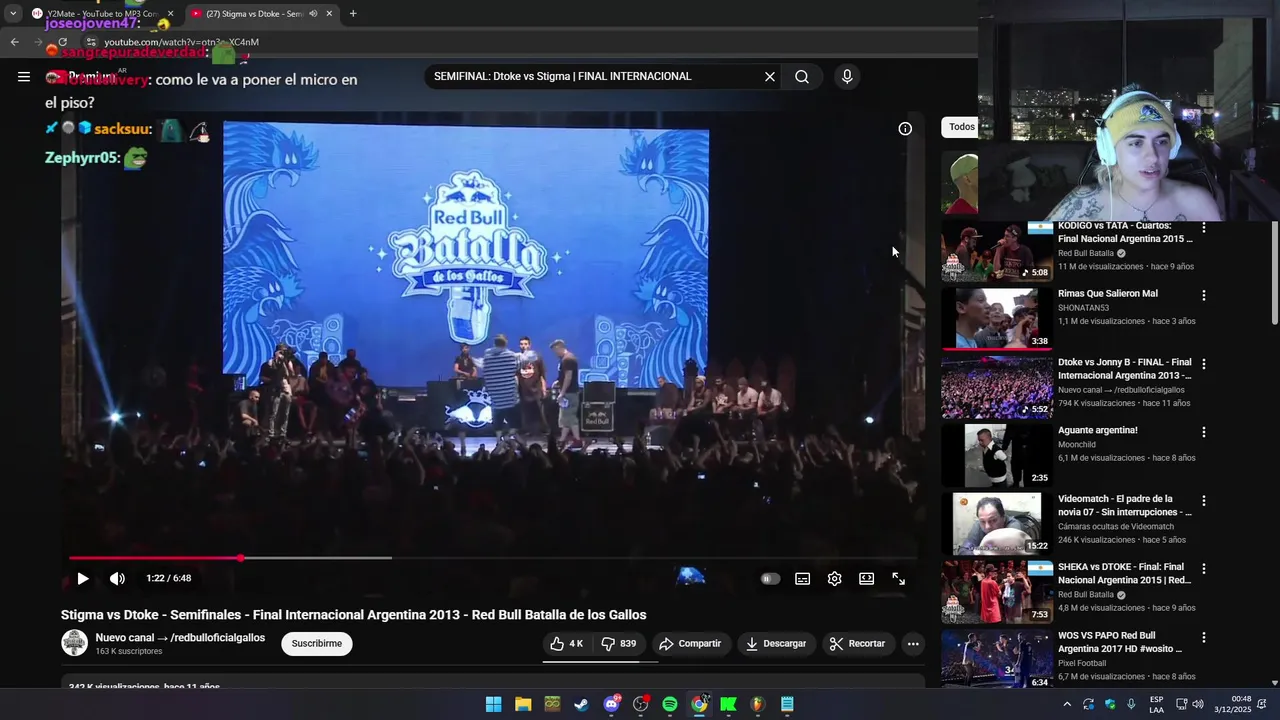The width and height of the screenshot is (1280, 720).
Task: Enter full screen mode
Action: (898, 578)
